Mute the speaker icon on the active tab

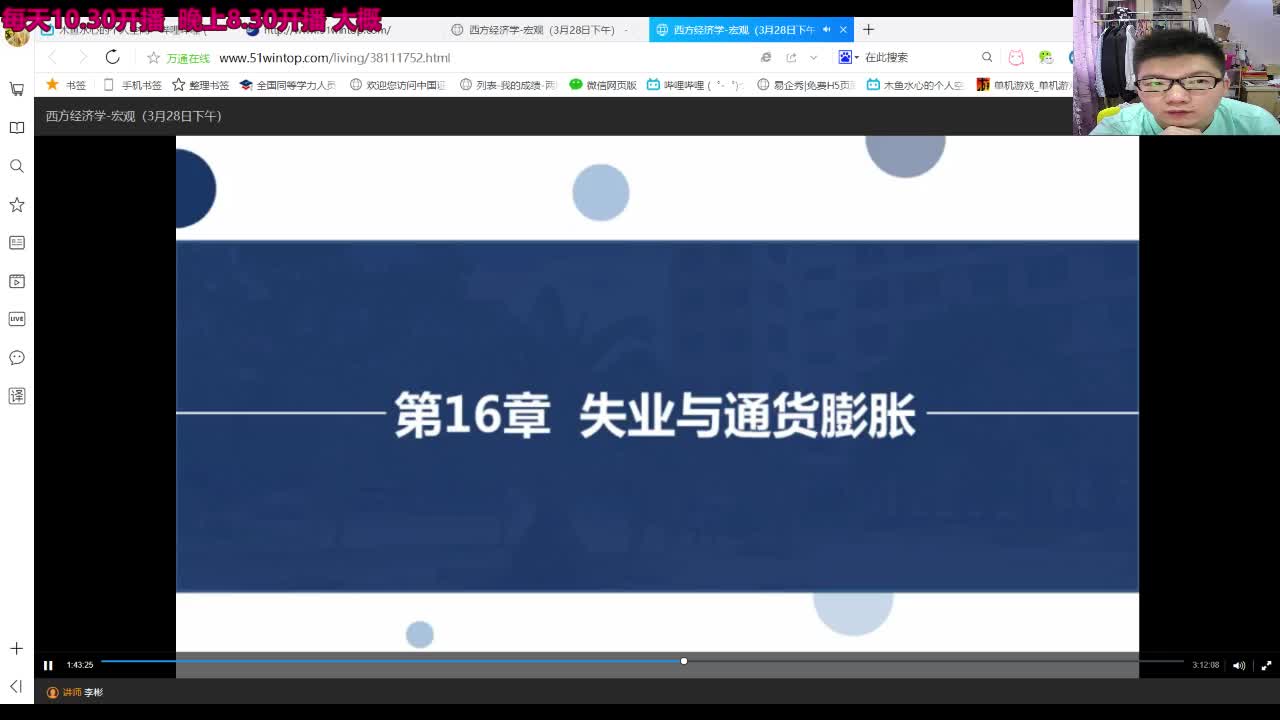click(x=826, y=29)
